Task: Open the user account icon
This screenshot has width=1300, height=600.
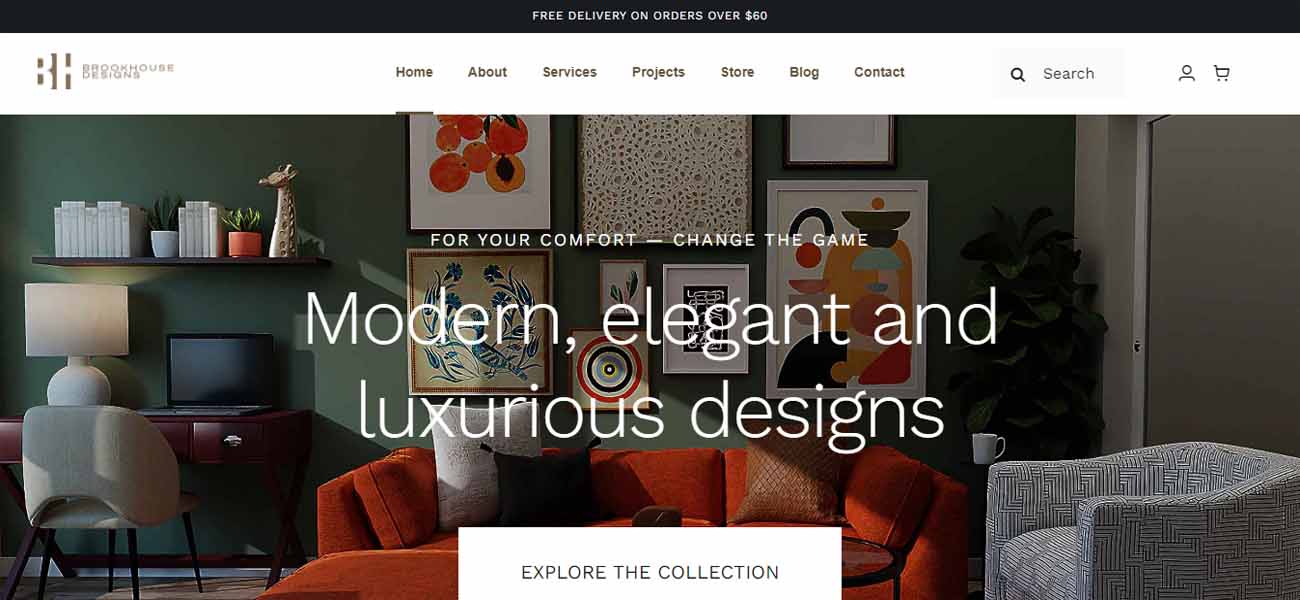Action: point(1186,73)
